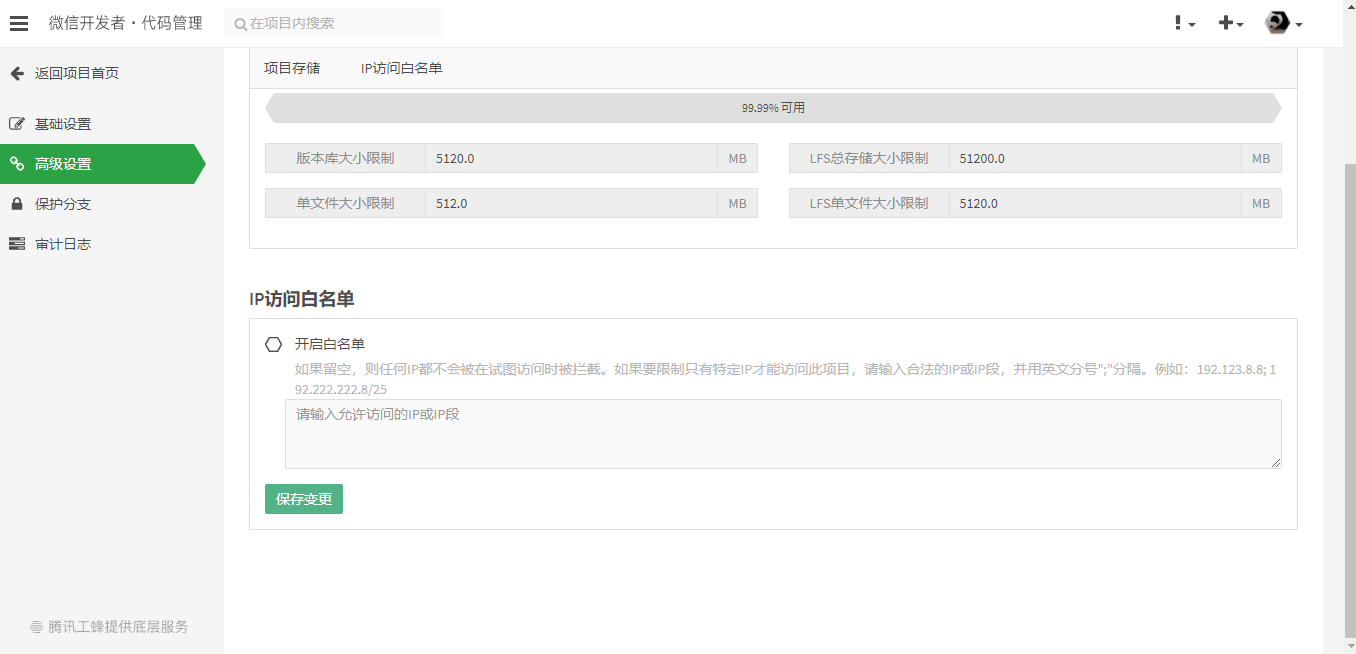
Task: Focus the 在项目内搜索 search box
Action: pos(334,23)
